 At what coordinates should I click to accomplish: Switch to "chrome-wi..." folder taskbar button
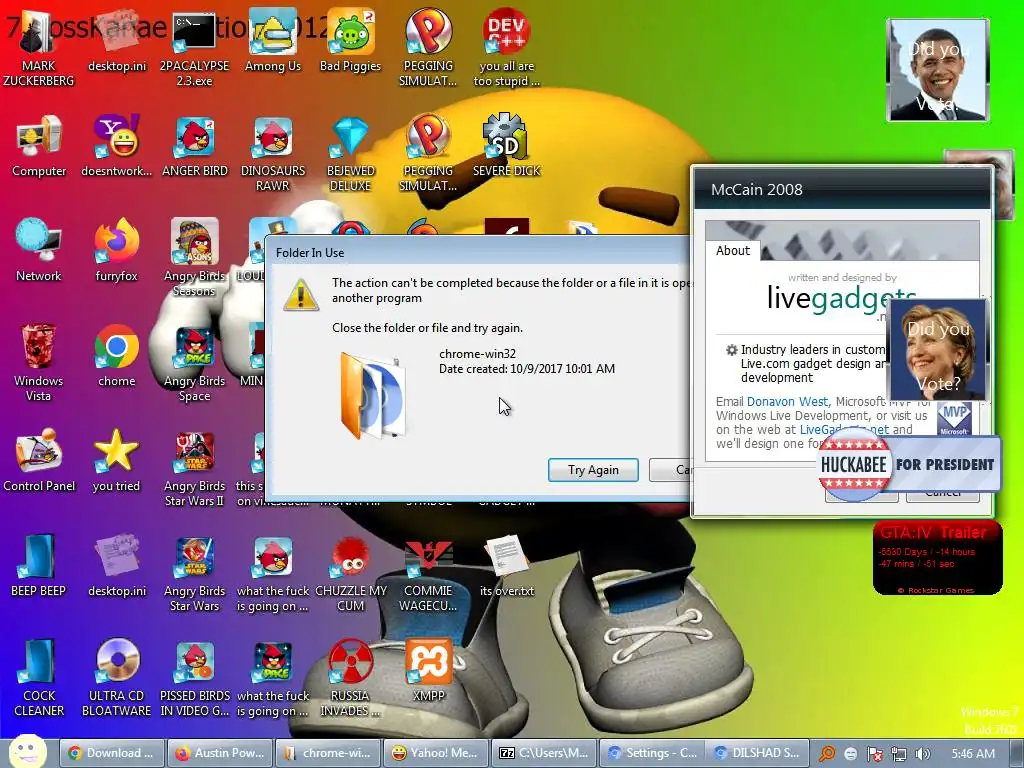pos(327,753)
